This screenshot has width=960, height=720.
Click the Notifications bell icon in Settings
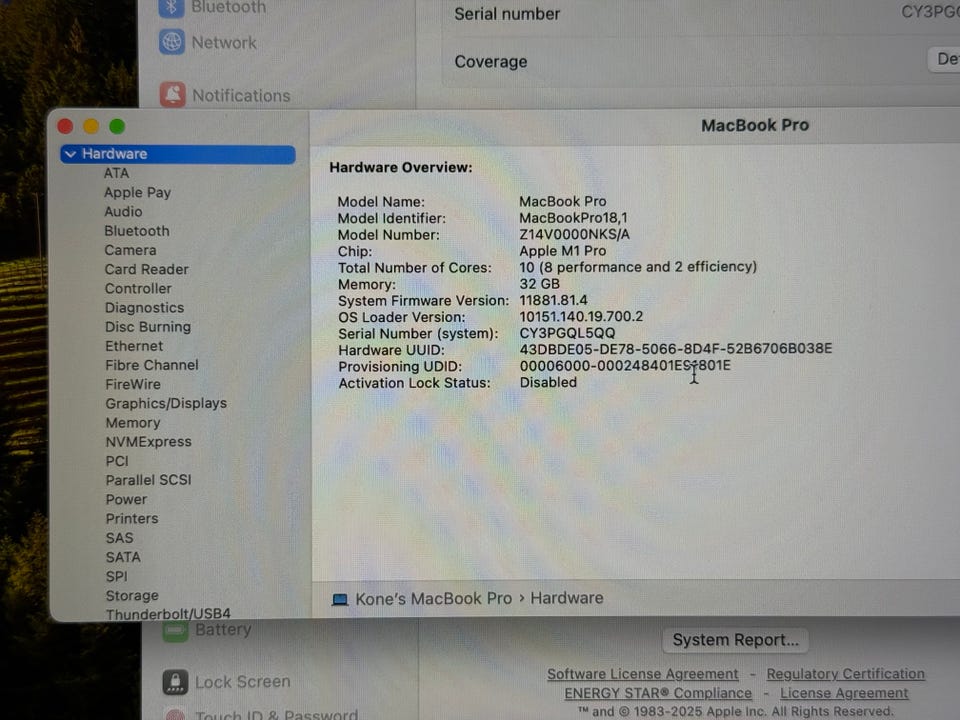coord(173,95)
